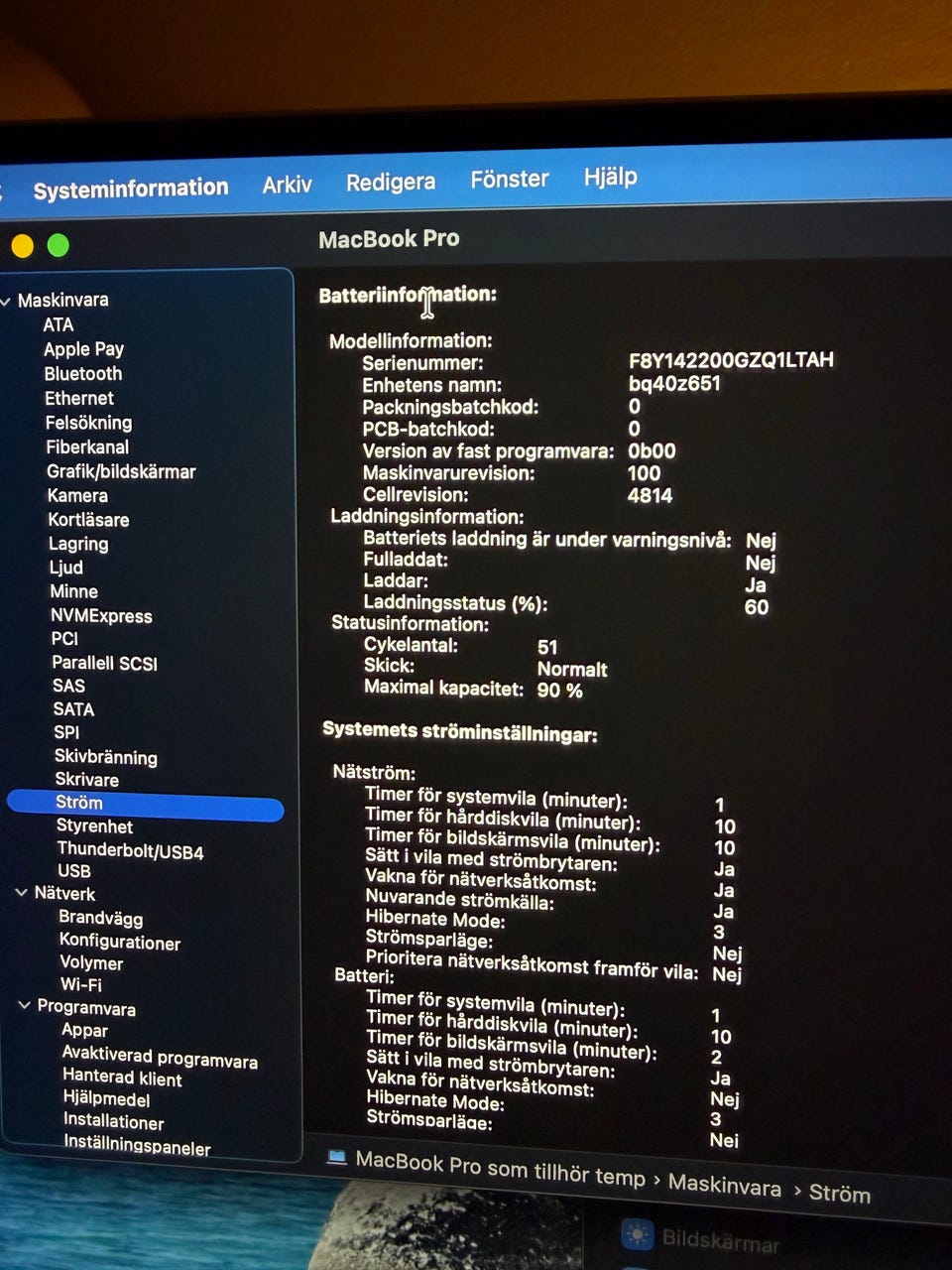952x1270 pixels.
Task: Collapse the Maskinvara section
Action: 6,300
